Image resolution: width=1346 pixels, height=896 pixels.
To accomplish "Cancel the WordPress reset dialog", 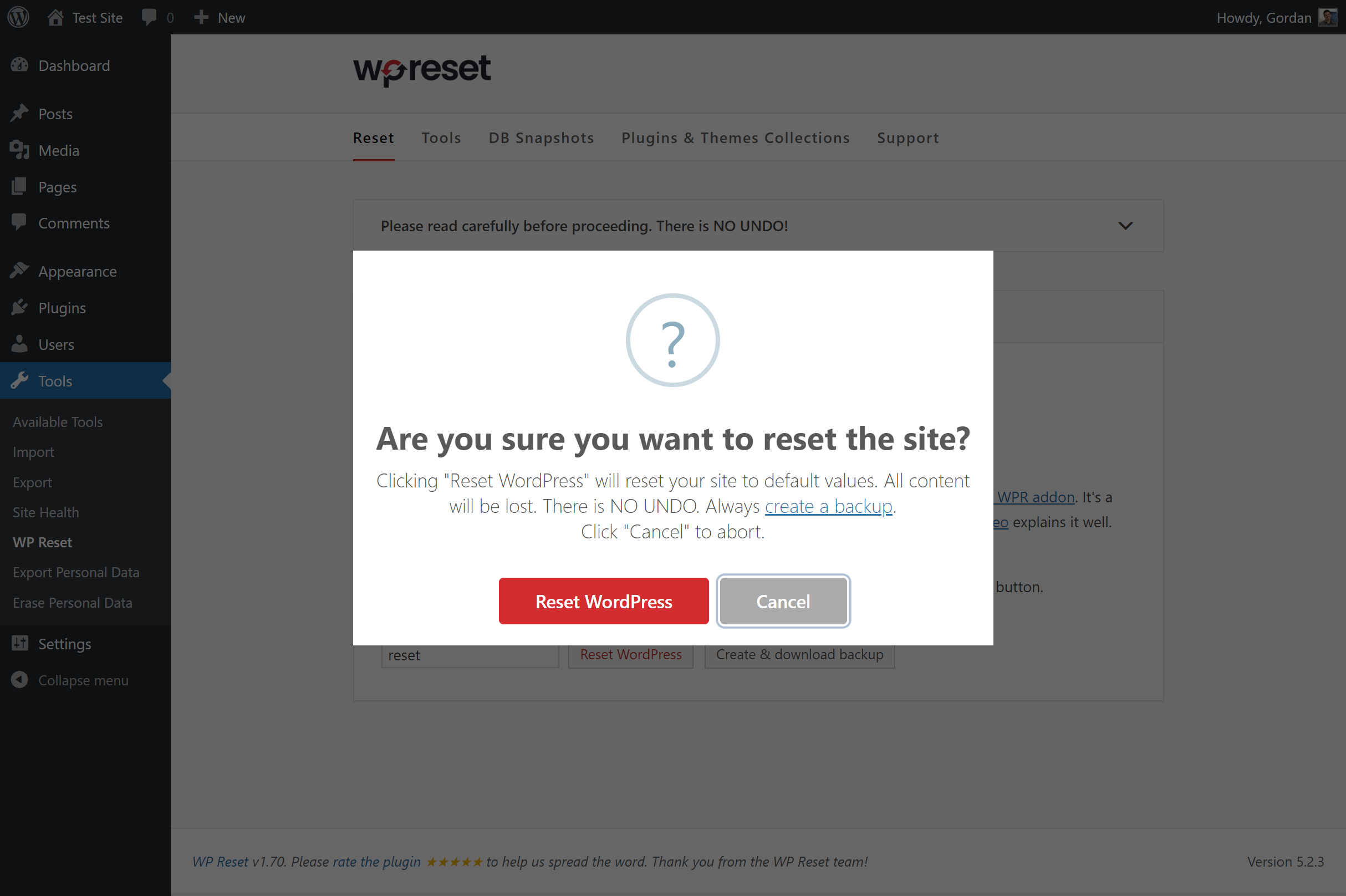I will click(783, 600).
